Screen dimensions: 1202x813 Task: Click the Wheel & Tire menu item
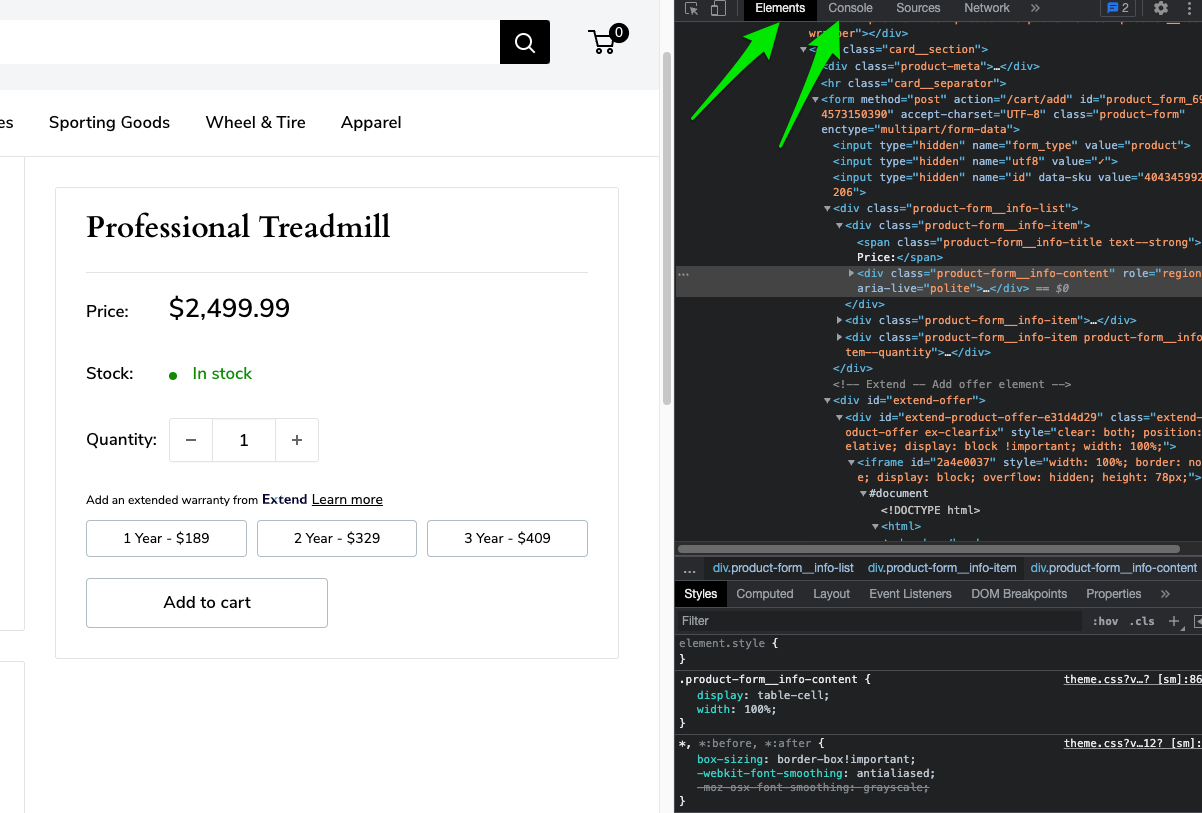256,122
